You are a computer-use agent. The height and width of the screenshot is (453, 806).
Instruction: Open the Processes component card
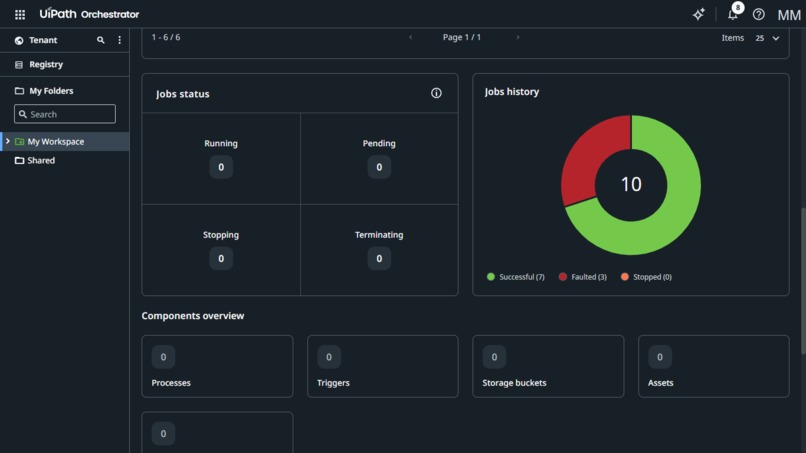[x=217, y=367]
